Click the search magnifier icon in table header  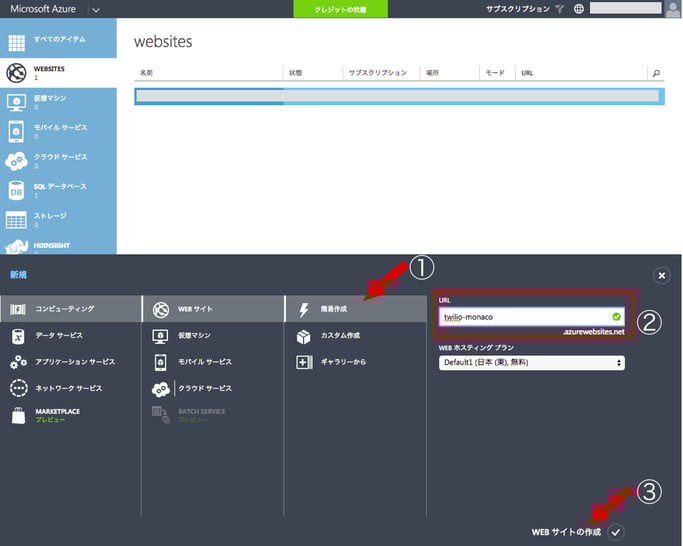pos(656,73)
